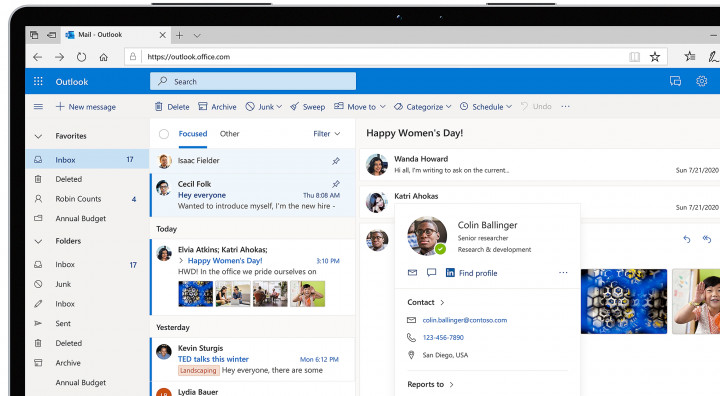Expand the Contact section
The image size is (720, 396).
click(x=426, y=302)
